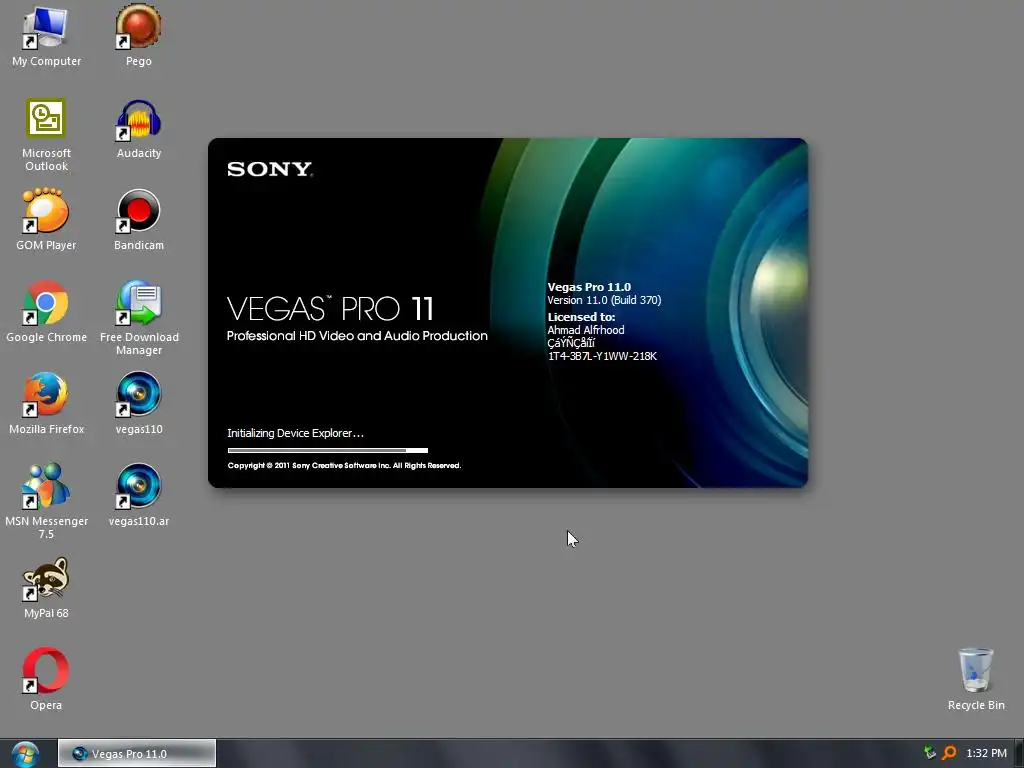This screenshot has height=768, width=1024.
Task: Select the Free Download Manager icon
Action: 138,318
